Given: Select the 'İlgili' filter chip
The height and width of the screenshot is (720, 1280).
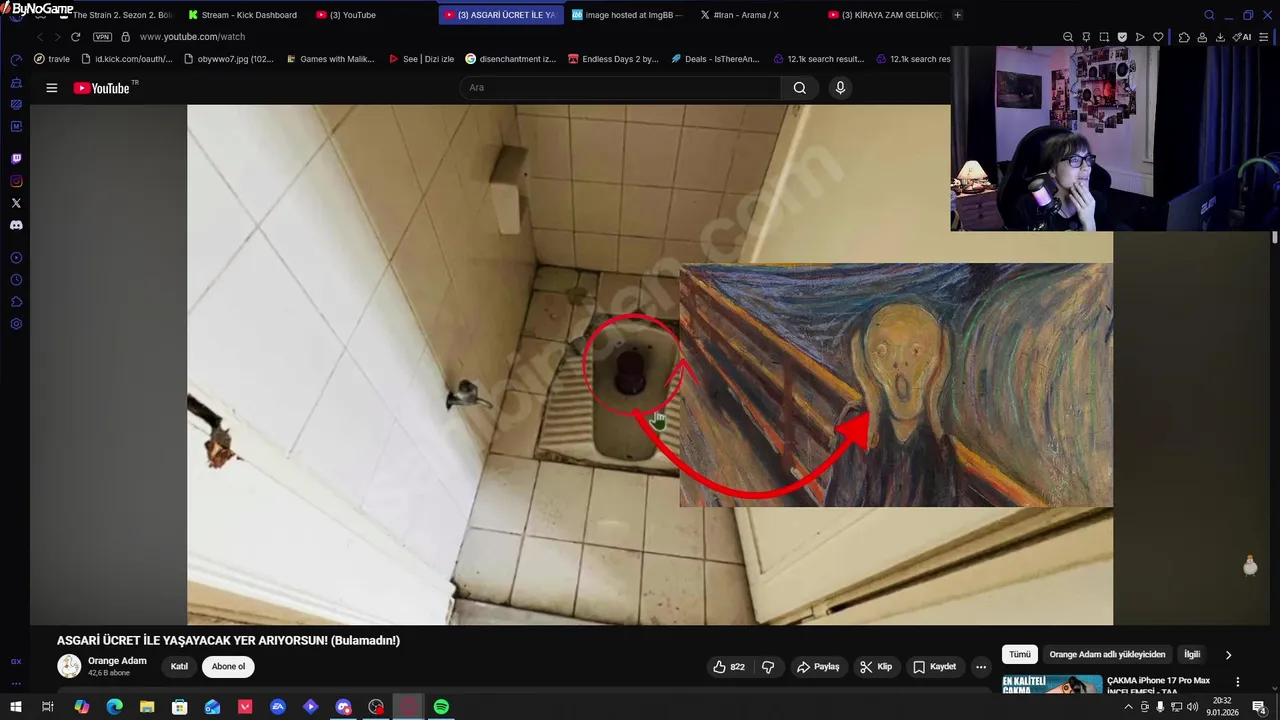Looking at the screenshot, I should click(1192, 655).
